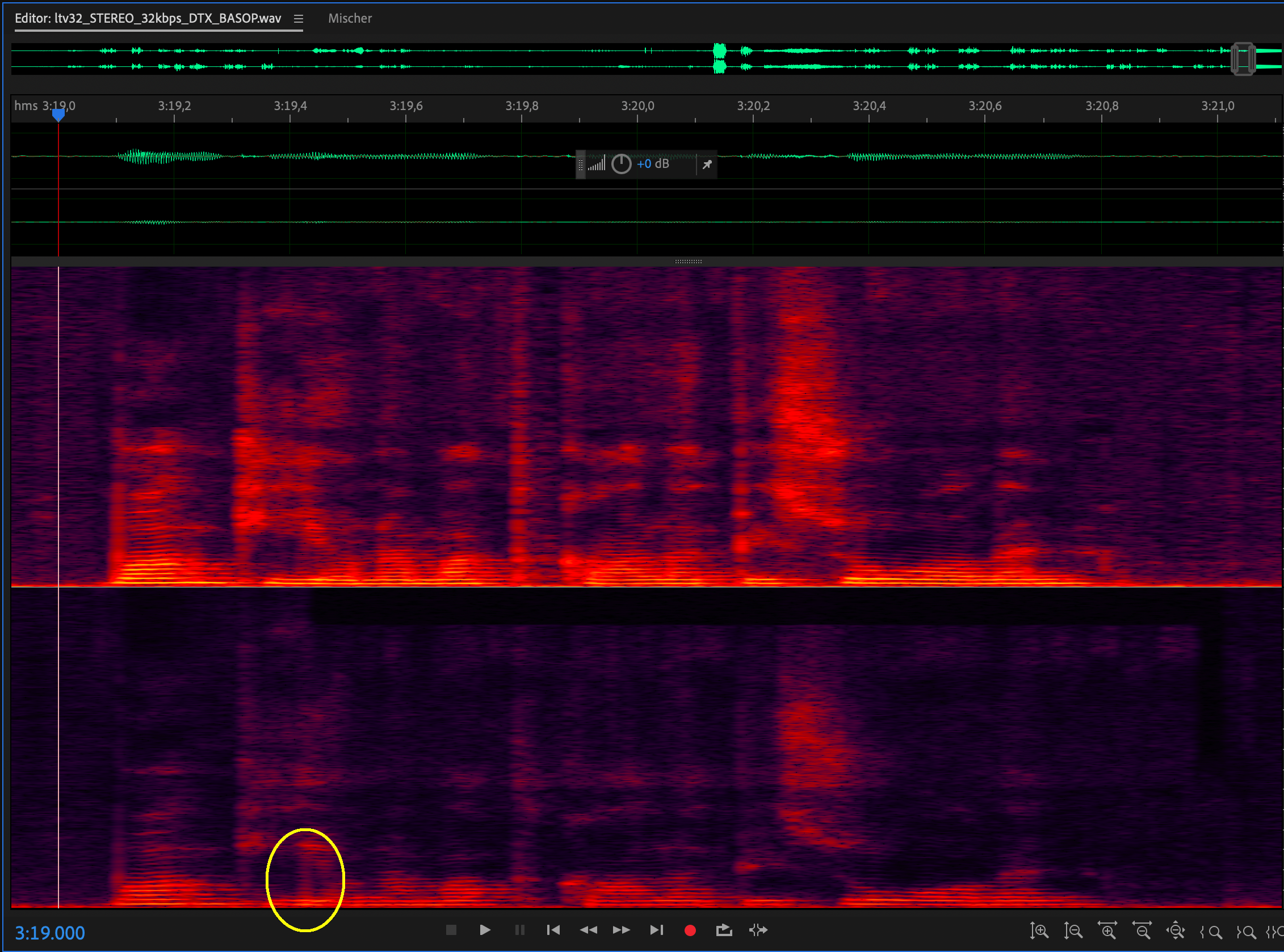
Task: Toggle the Loop Playback button
Action: click(x=724, y=930)
